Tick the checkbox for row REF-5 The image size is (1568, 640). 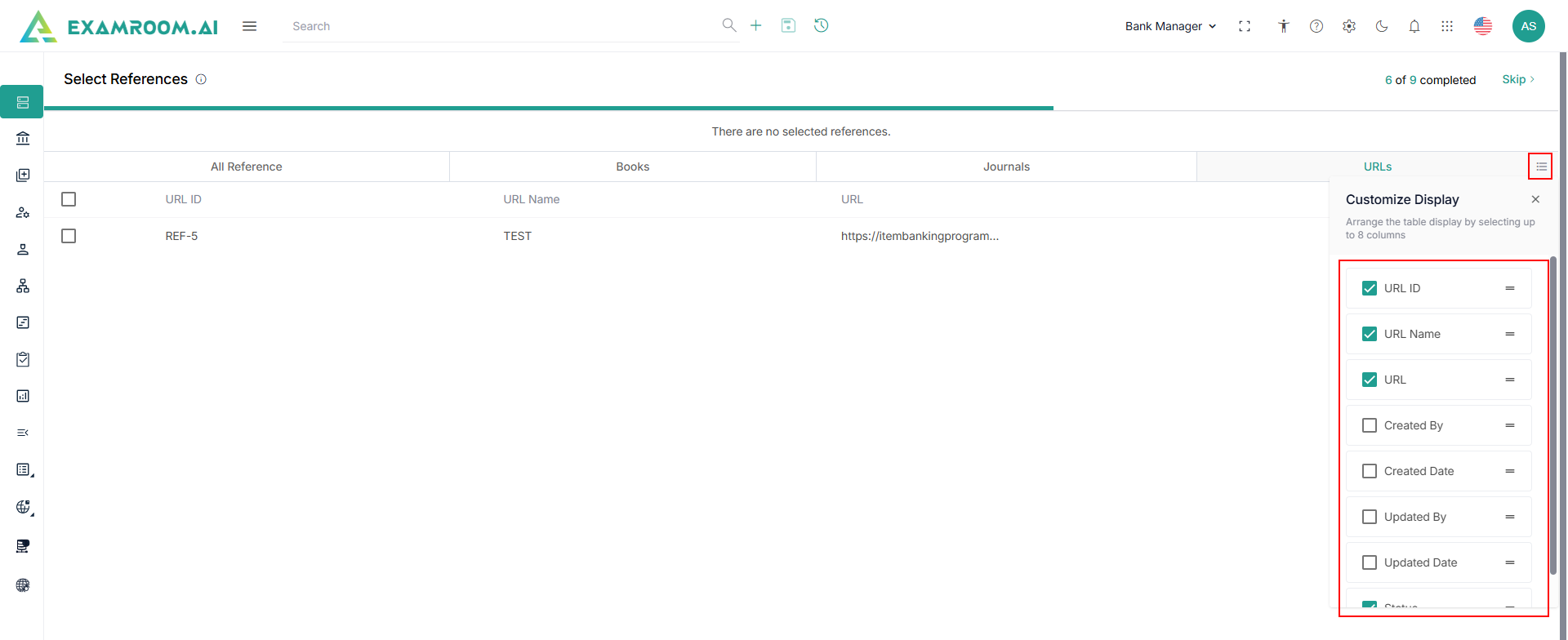coord(69,236)
